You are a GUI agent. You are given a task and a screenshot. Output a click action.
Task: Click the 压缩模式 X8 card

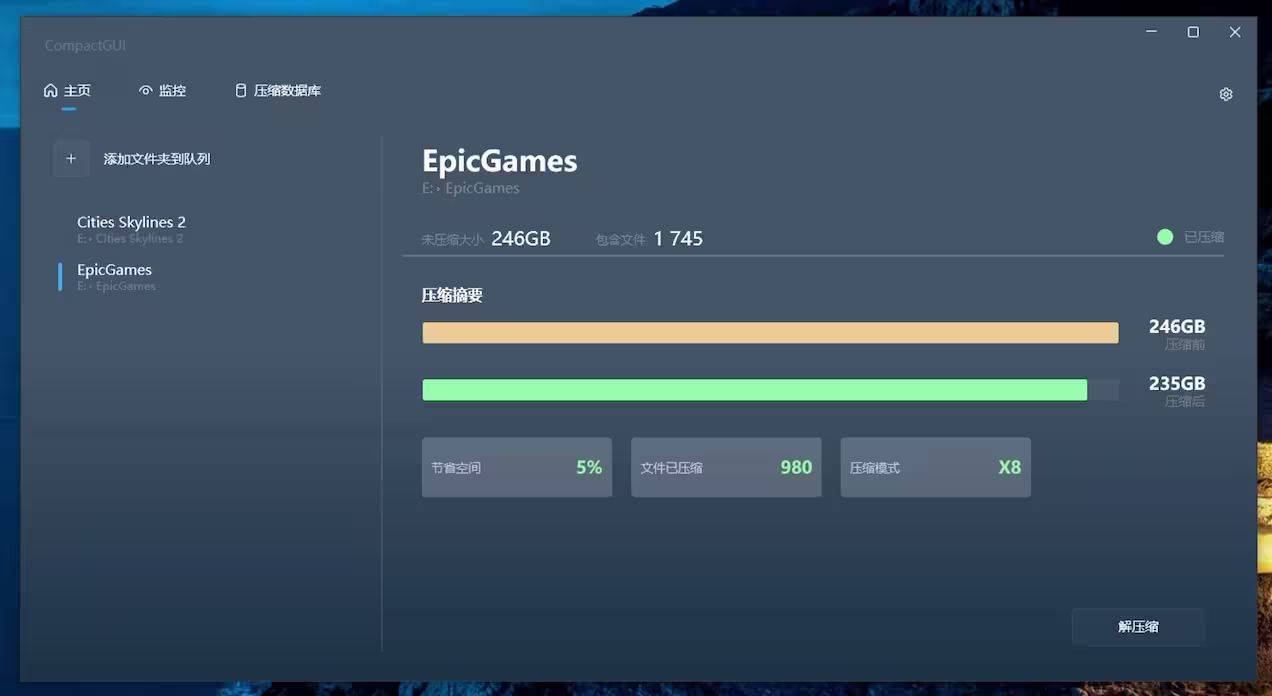pyautogui.click(x=935, y=467)
